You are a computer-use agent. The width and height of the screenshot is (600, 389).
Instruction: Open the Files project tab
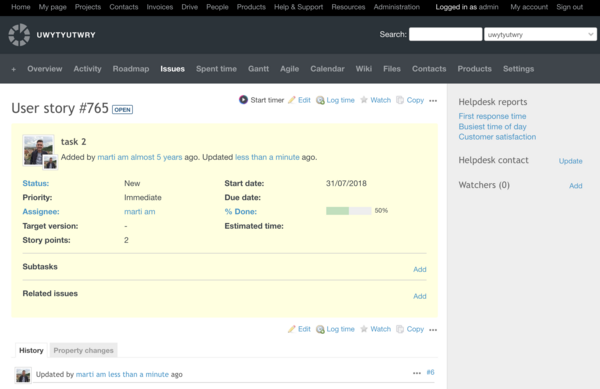[392, 69]
